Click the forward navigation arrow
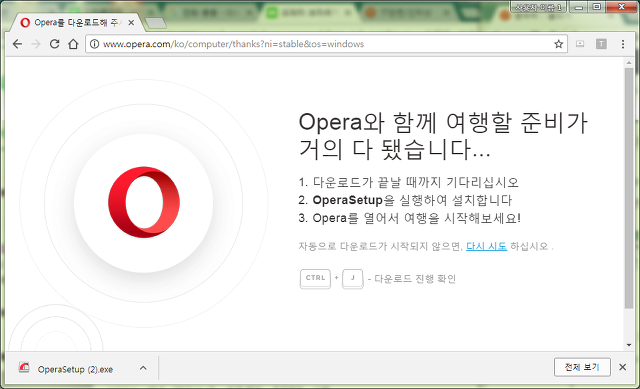640x389 pixels. (36, 44)
